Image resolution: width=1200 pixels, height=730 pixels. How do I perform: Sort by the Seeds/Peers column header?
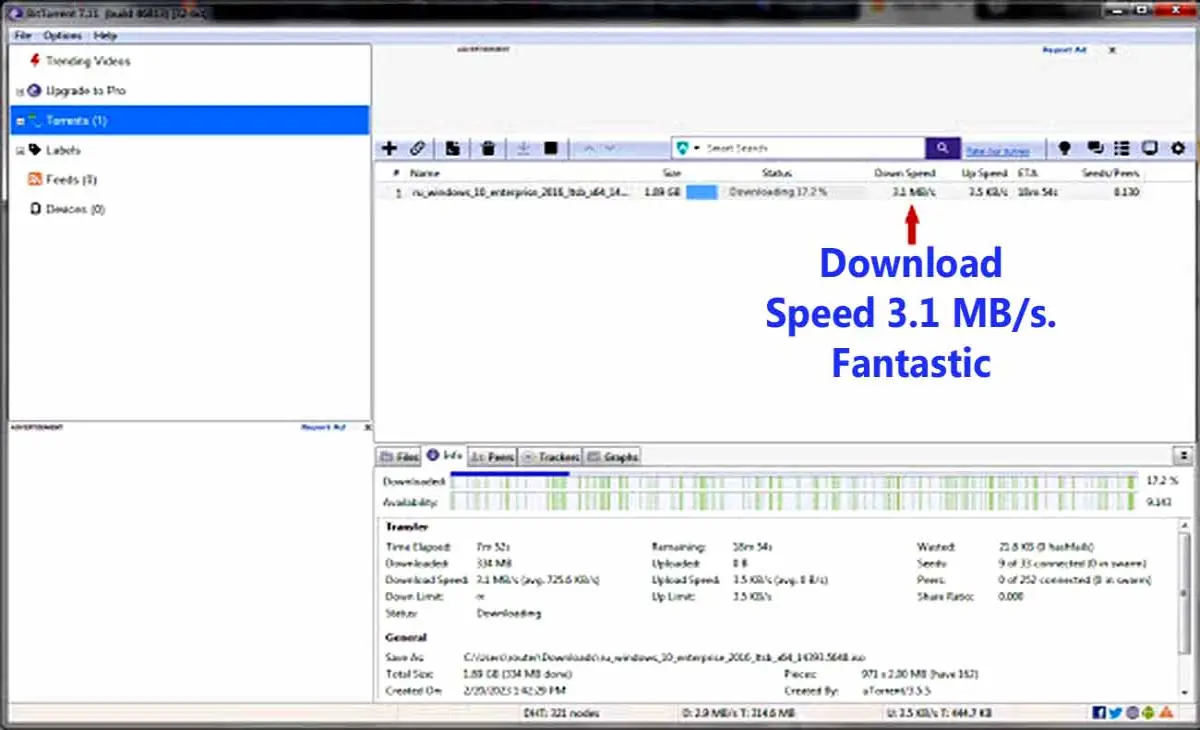pos(1110,173)
